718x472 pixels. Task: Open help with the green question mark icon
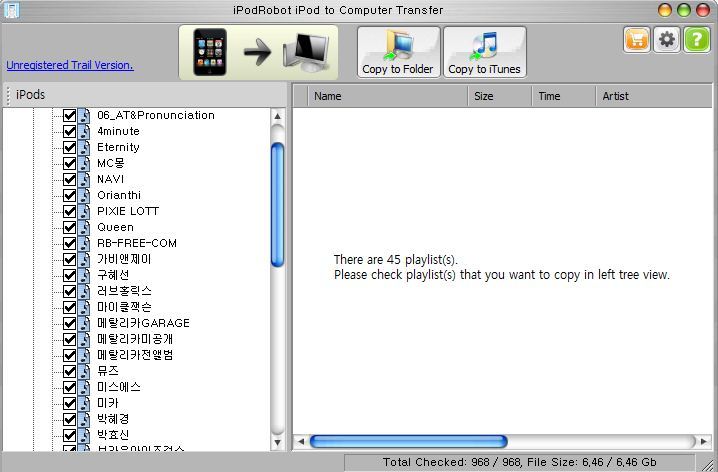[x=696, y=40]
